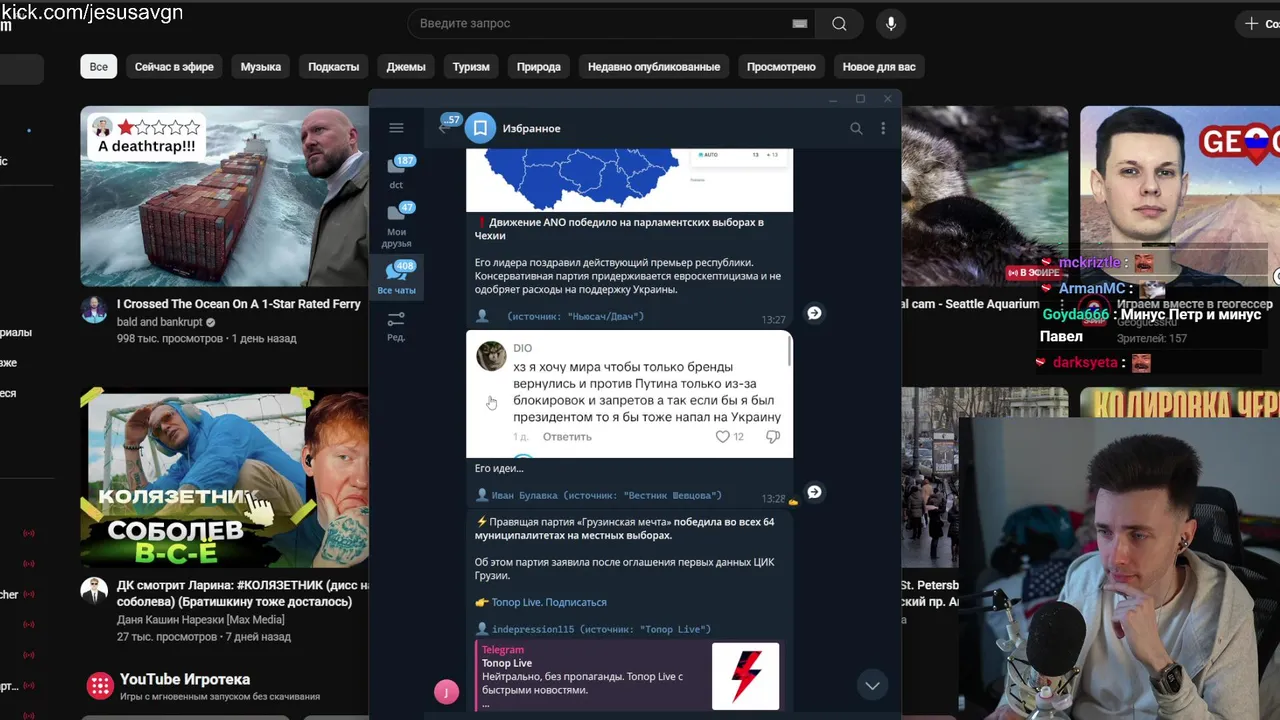Open the Seattle Aquarium otter thumbnail

pyautogui.click(x=984, y=197)
